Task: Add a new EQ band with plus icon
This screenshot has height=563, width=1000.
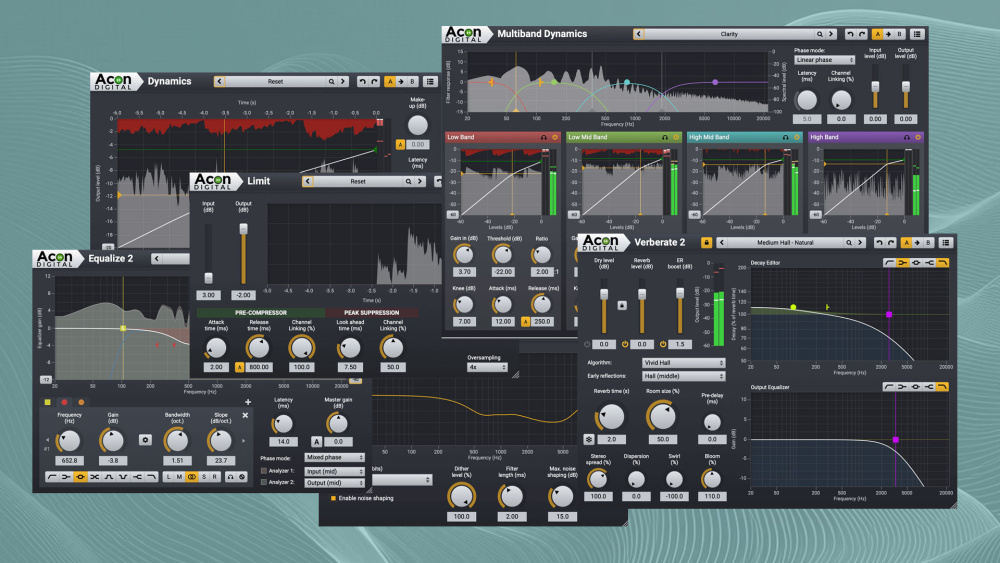Action: pyautogui.click(x=247, y=401)
